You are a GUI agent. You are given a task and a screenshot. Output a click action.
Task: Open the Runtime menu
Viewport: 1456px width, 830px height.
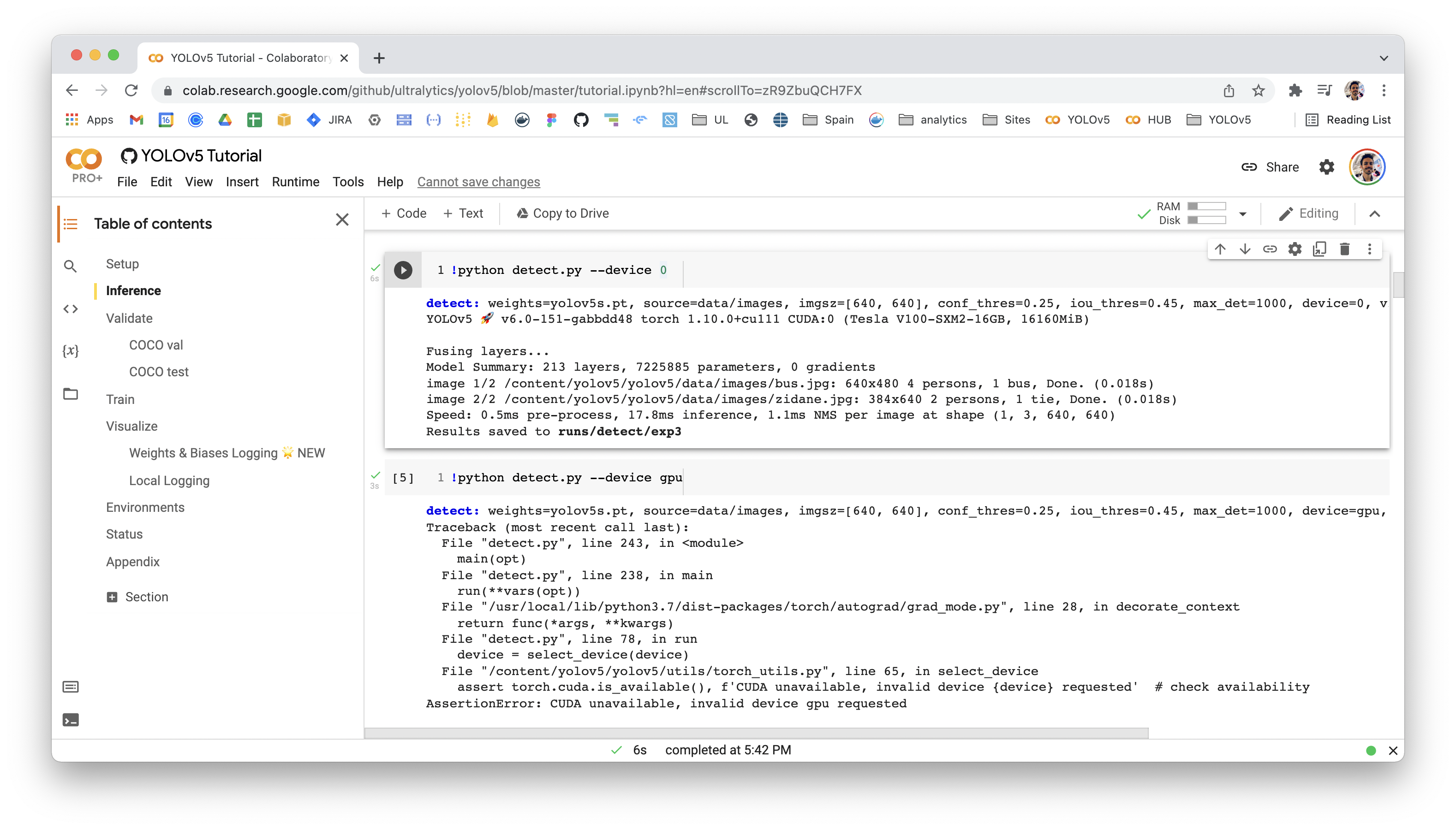[x=295, y=182]
